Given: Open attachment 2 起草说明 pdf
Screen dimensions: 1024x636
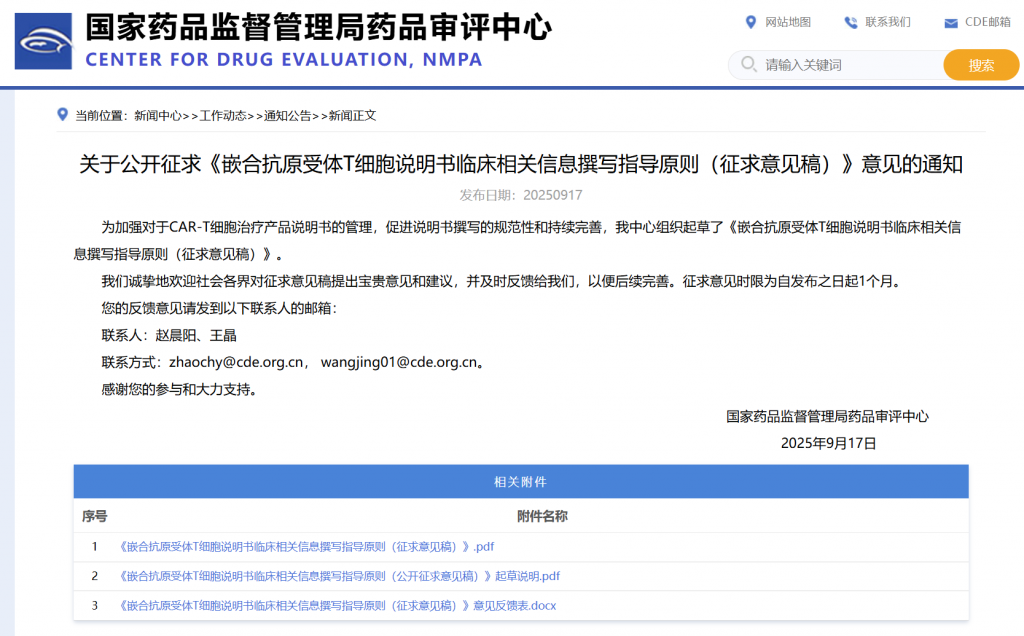Looking at the screenshot, I should [x=338, y=576].
